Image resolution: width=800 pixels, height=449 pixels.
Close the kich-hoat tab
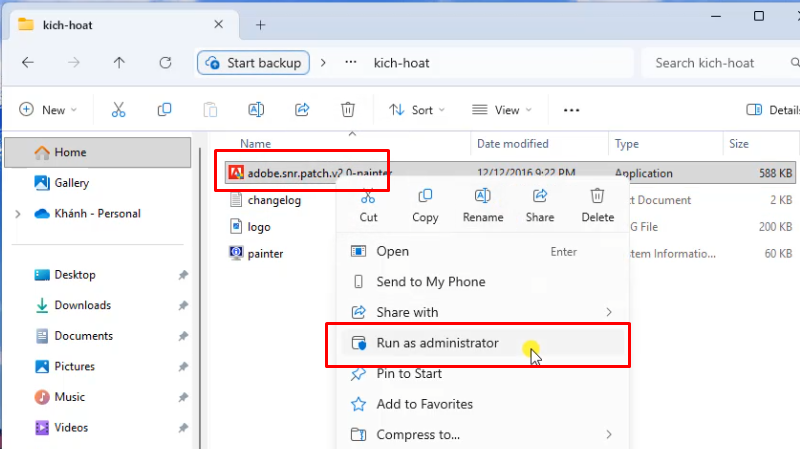[x=218, y=24]
